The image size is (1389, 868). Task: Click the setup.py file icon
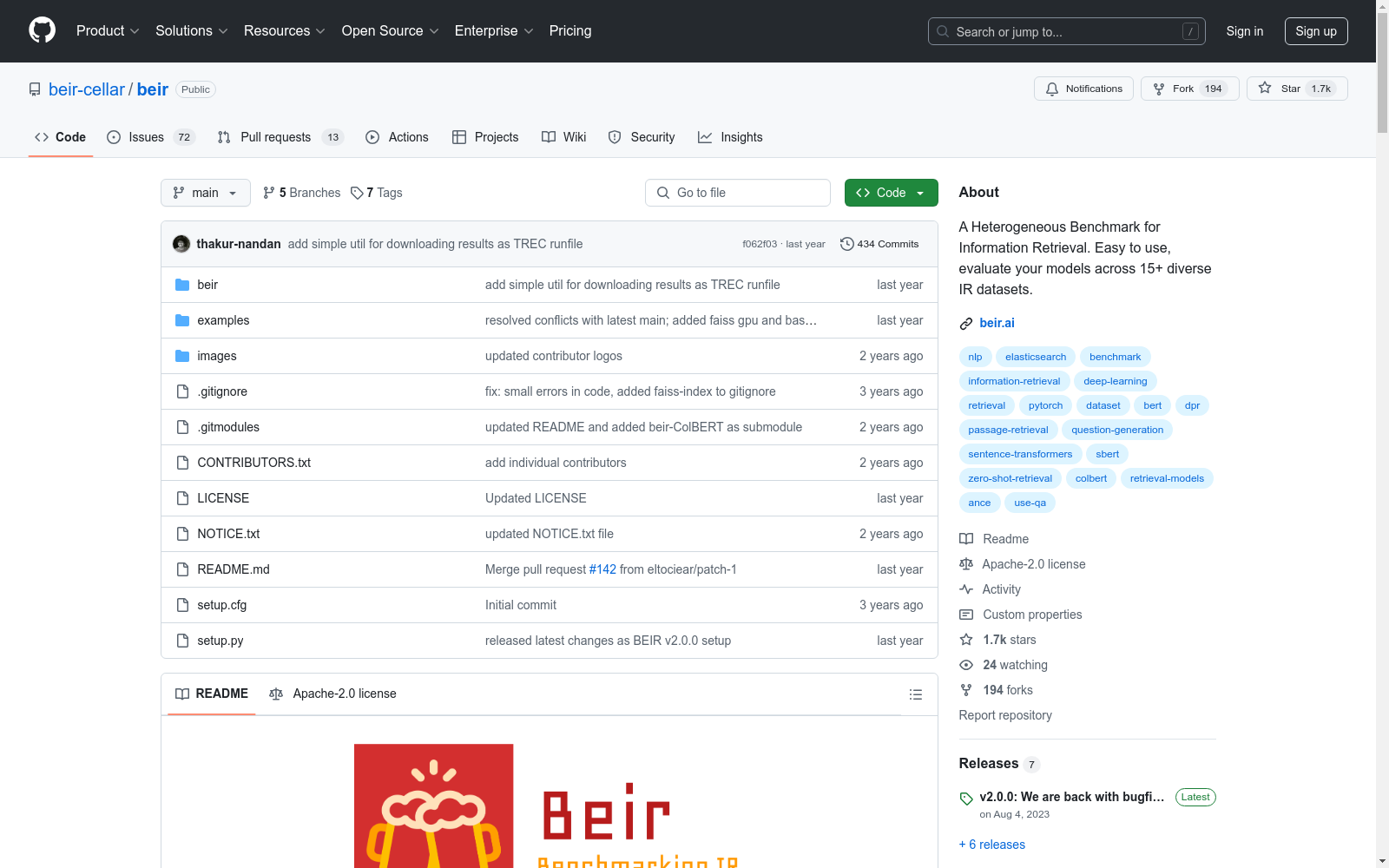coord(182,641)
